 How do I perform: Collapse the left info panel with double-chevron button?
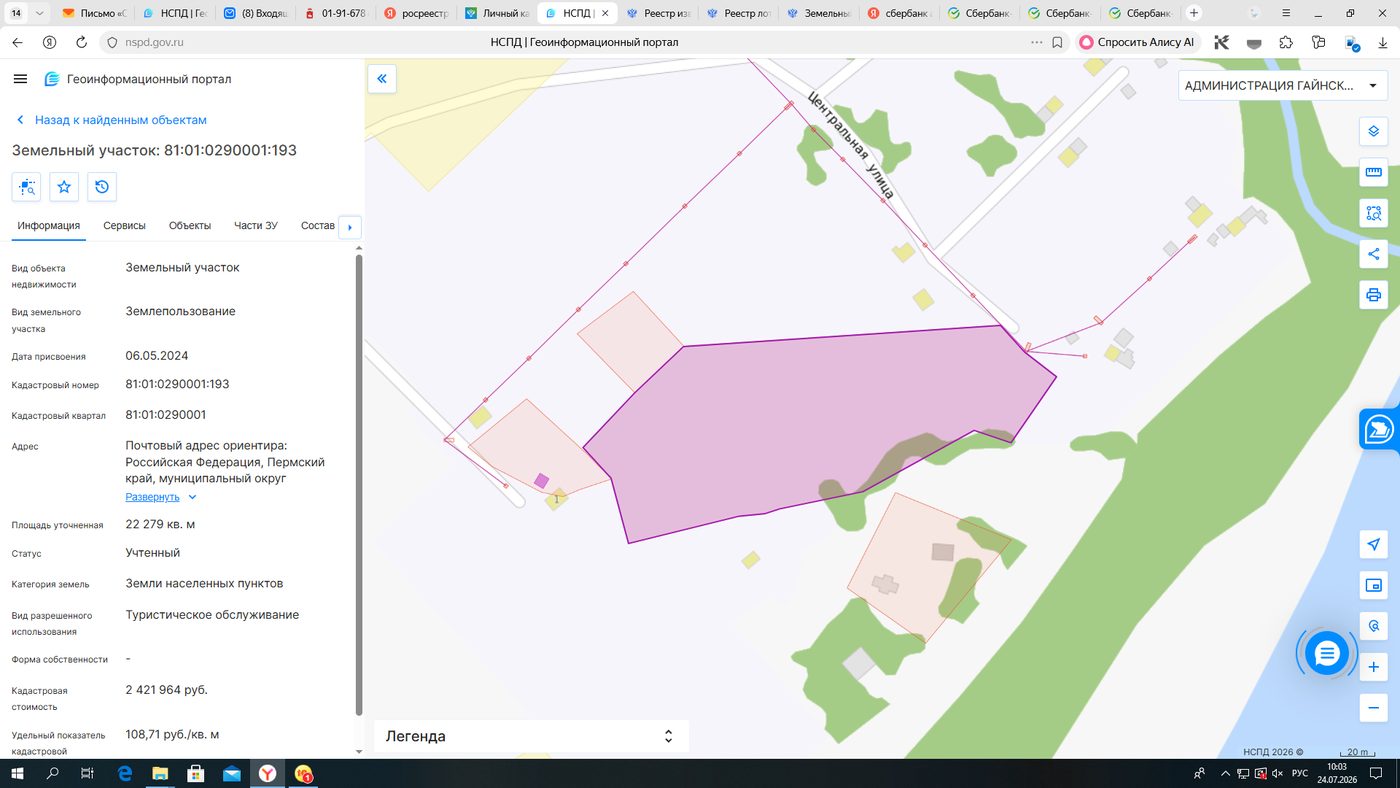click(381, 79)
